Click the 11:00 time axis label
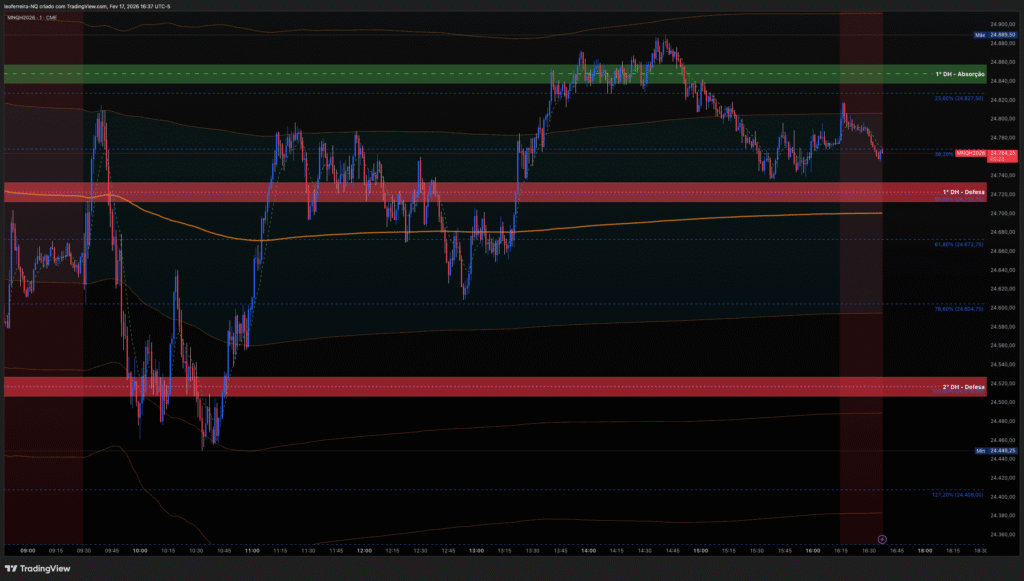1024x581 pixels. pos(252,551)
